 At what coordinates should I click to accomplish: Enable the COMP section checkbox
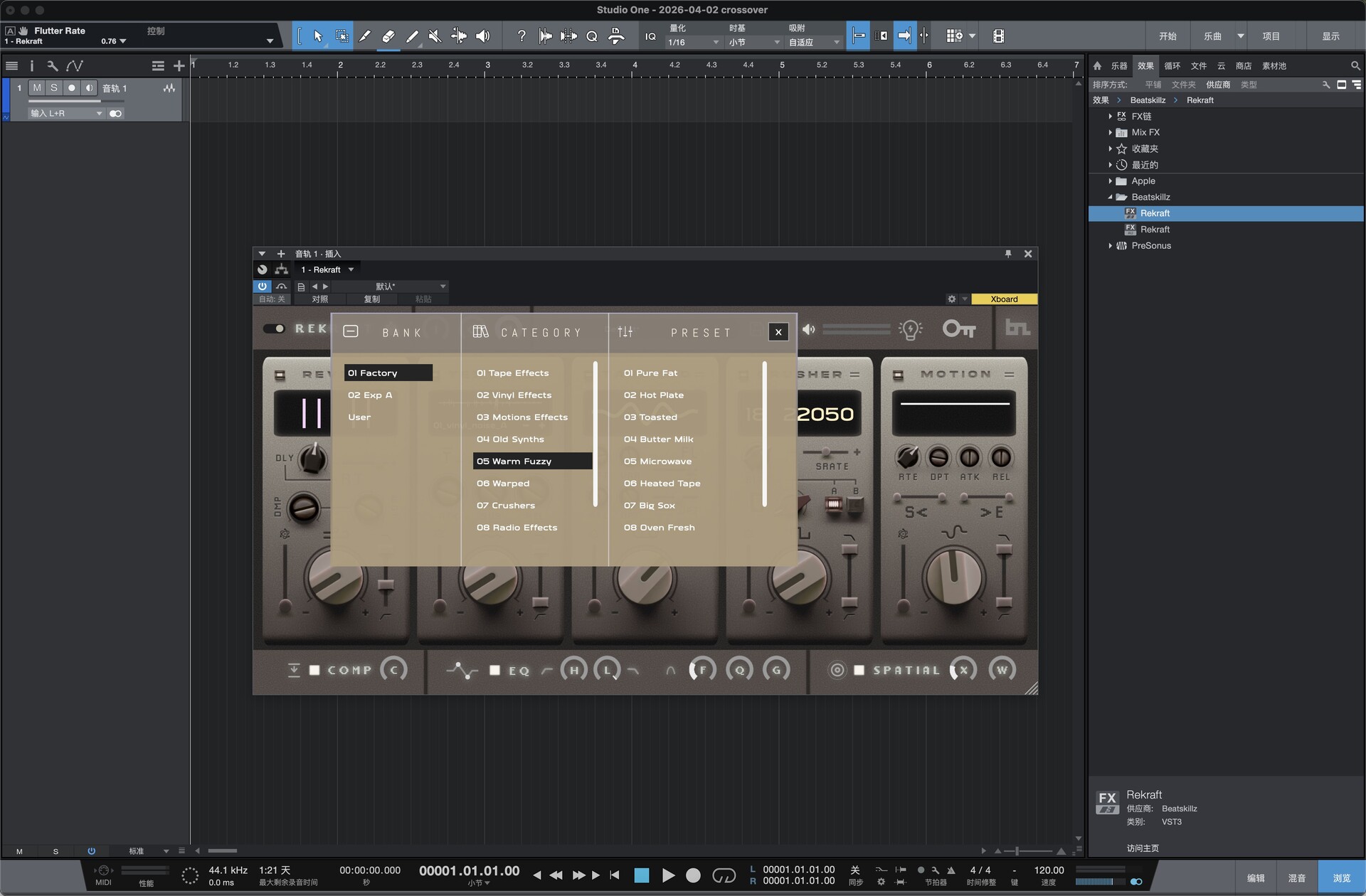coord(314,670)
